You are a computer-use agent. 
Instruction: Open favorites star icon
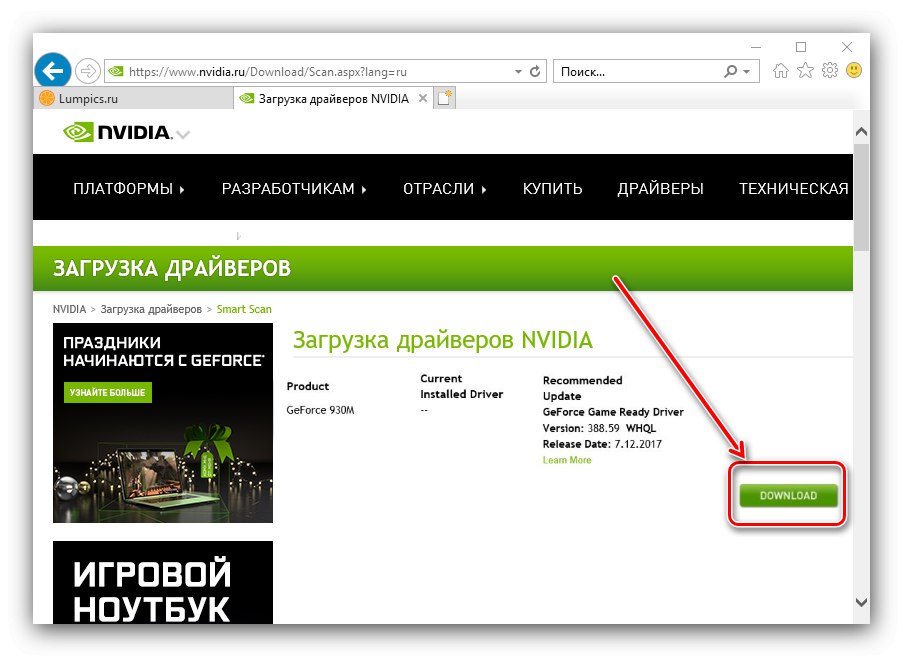tap(805, 71)
